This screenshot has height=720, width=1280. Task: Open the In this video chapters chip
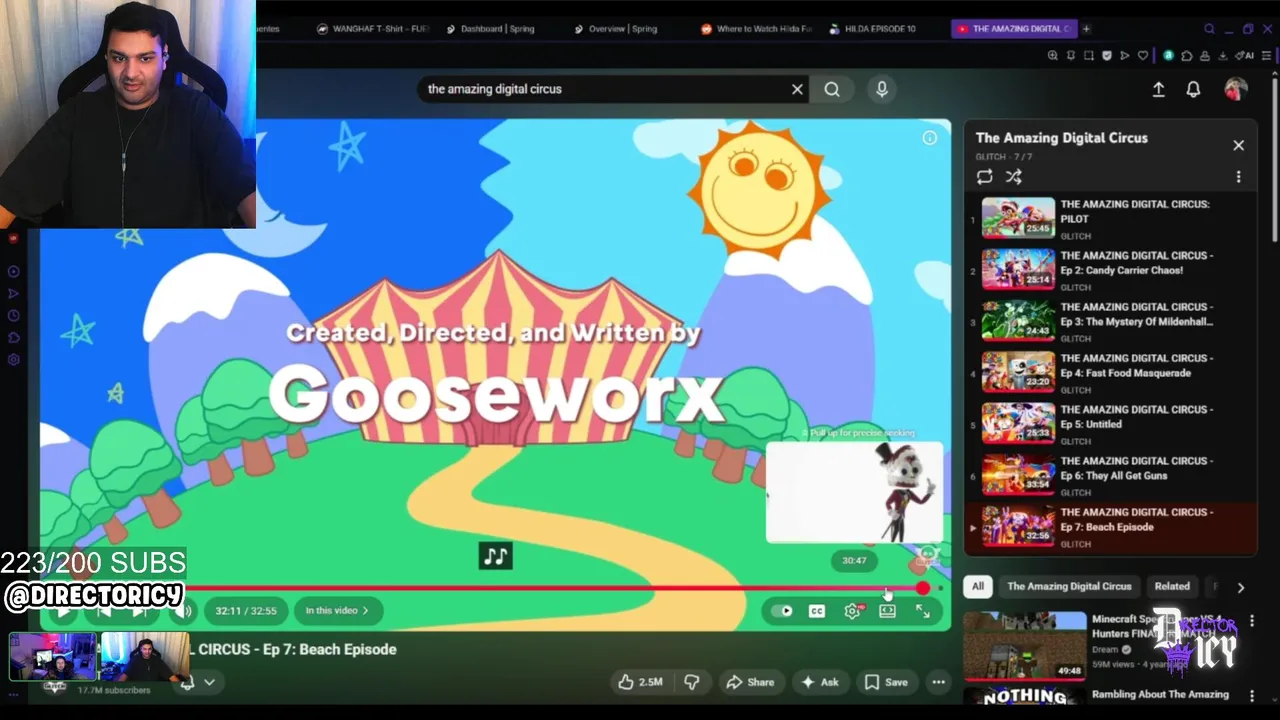point(337,610)
